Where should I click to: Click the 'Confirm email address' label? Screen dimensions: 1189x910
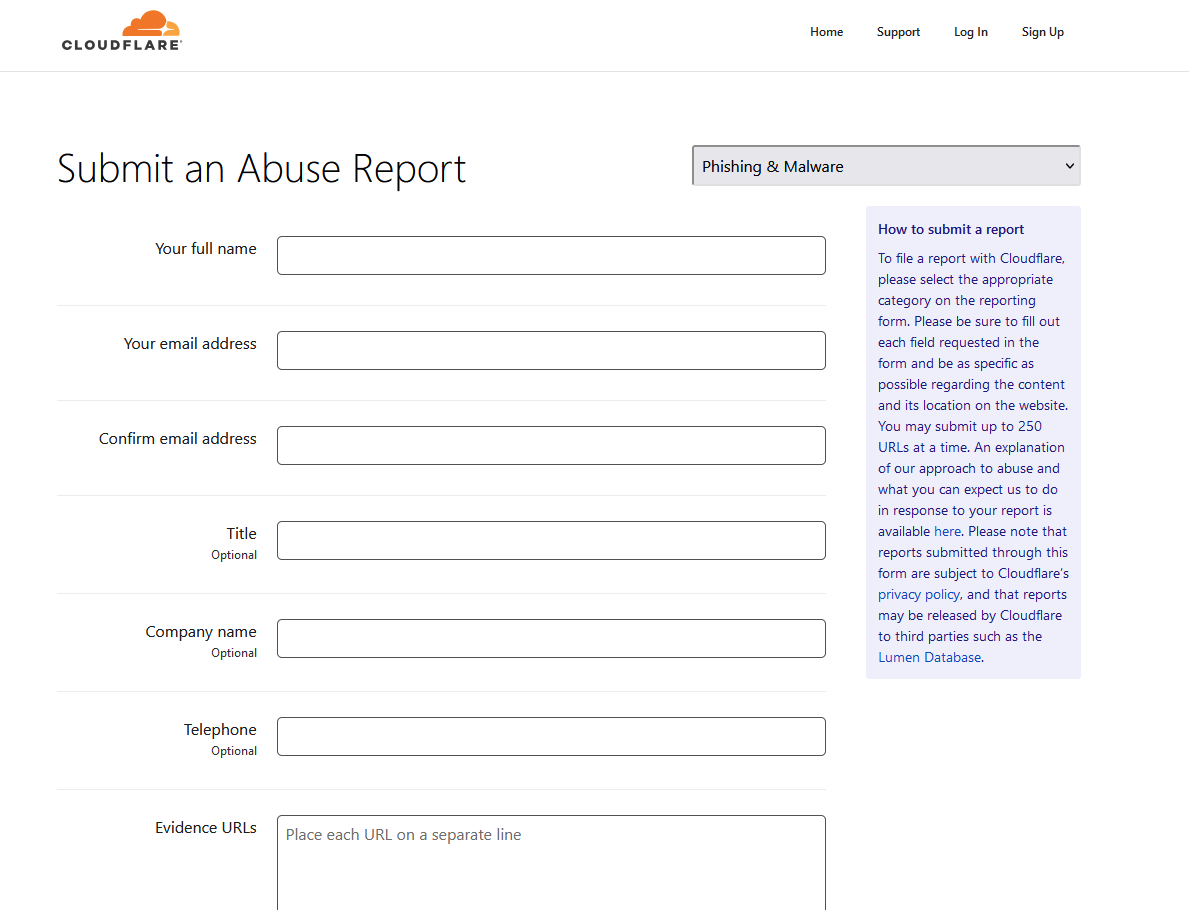tap(177, 438)
